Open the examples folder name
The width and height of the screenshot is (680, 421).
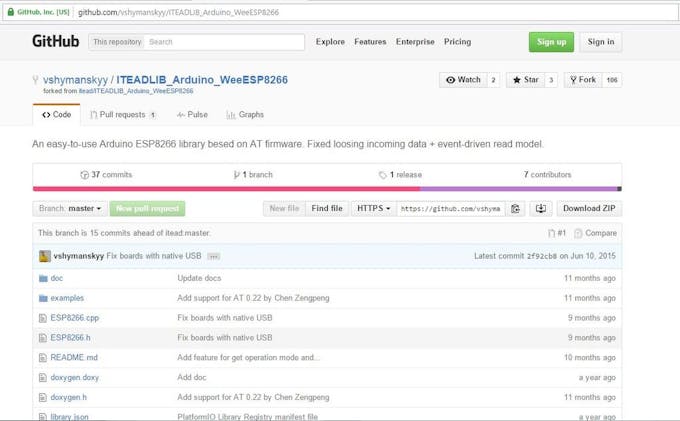click(67, 298)
